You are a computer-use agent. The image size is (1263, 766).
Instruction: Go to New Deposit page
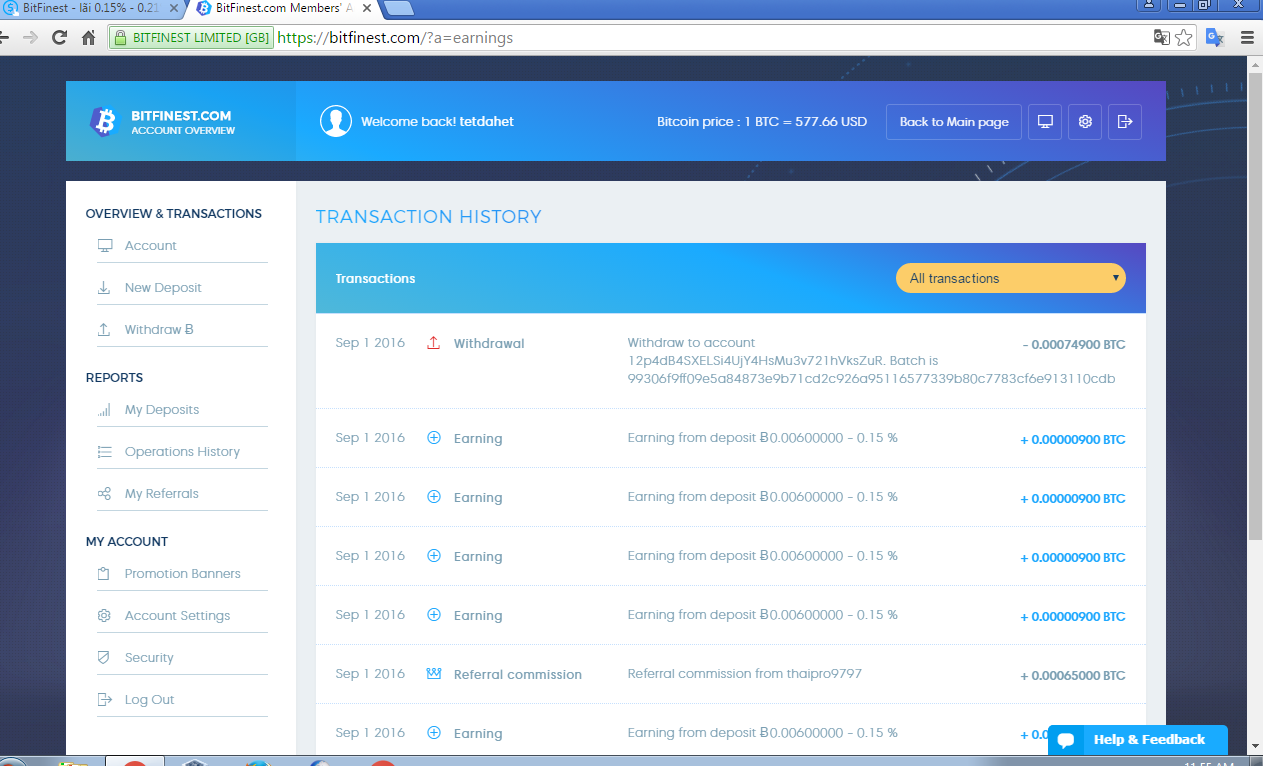[x=163, y=288]
